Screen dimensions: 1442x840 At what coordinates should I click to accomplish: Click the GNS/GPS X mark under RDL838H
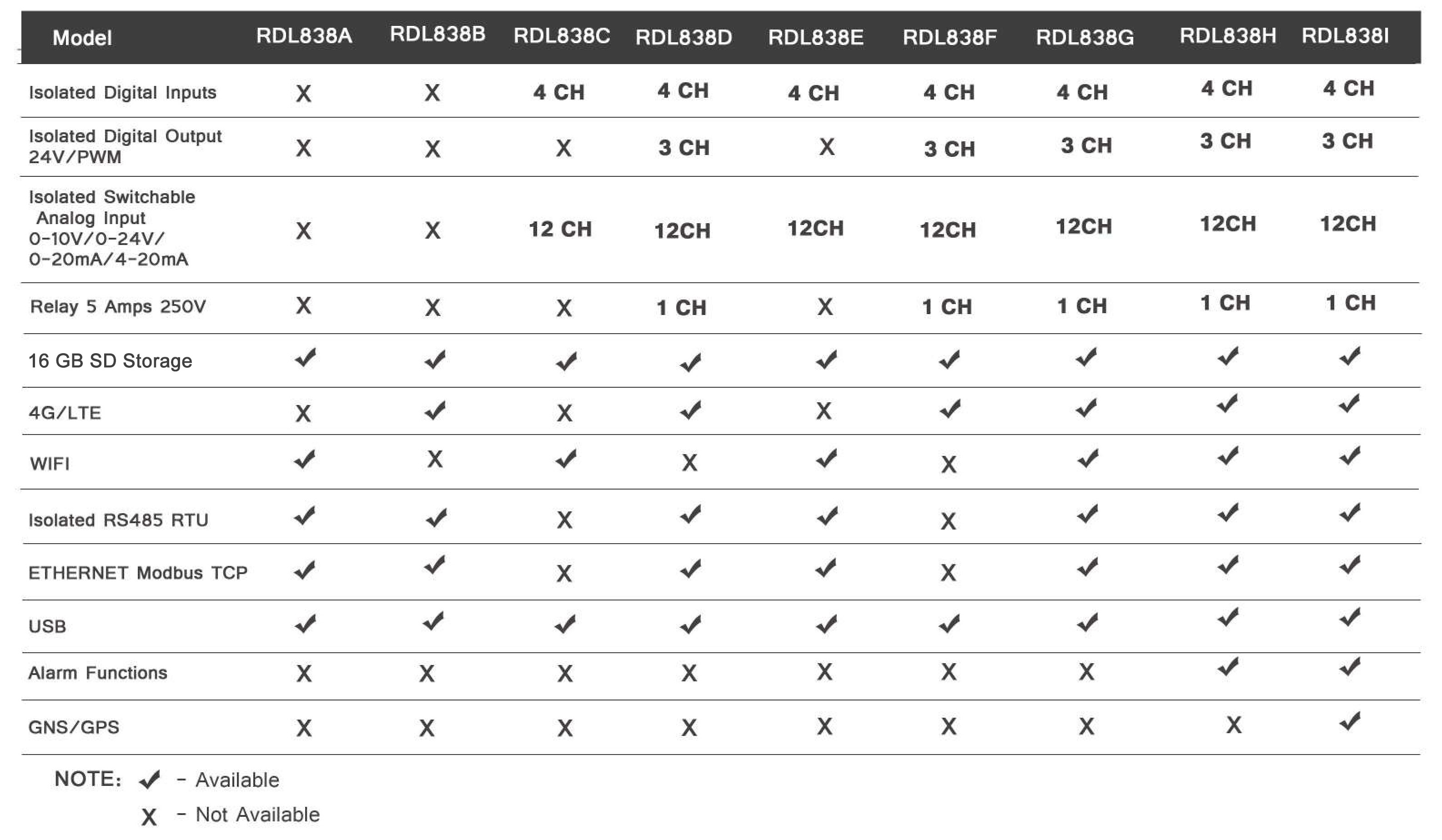1234,725
